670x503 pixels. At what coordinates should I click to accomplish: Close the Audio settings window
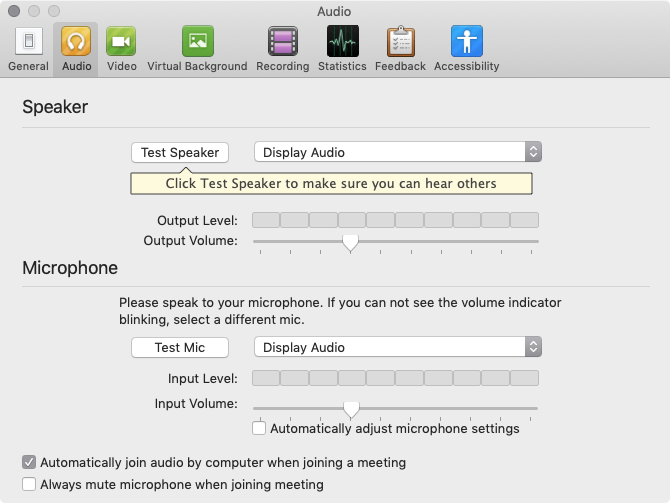14,11
